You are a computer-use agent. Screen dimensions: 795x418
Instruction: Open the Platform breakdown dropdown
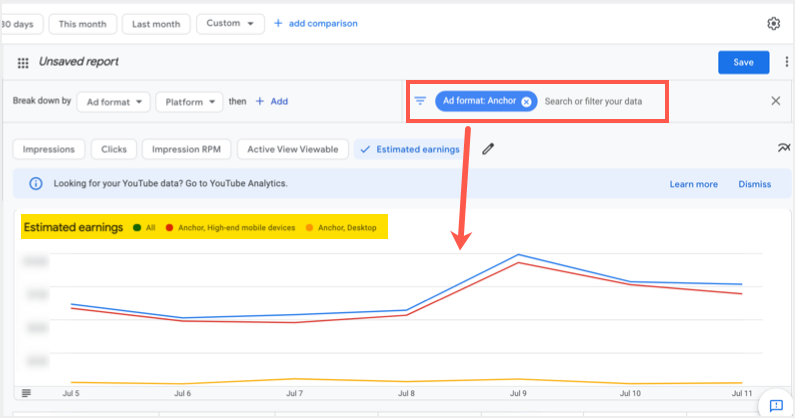click(189, 102)
